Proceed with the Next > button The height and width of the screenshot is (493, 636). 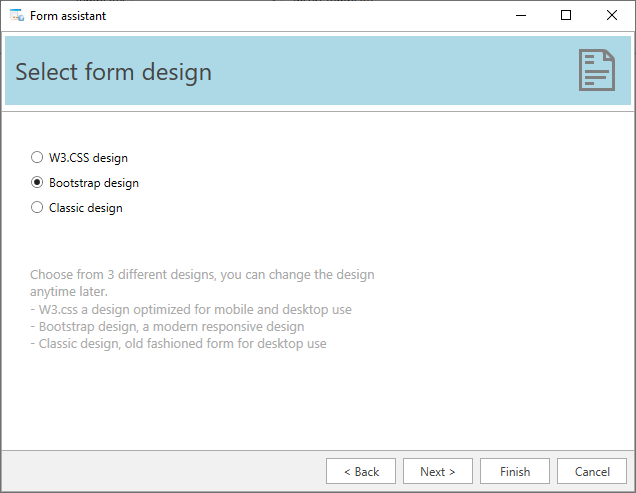(x=438, y=471)
